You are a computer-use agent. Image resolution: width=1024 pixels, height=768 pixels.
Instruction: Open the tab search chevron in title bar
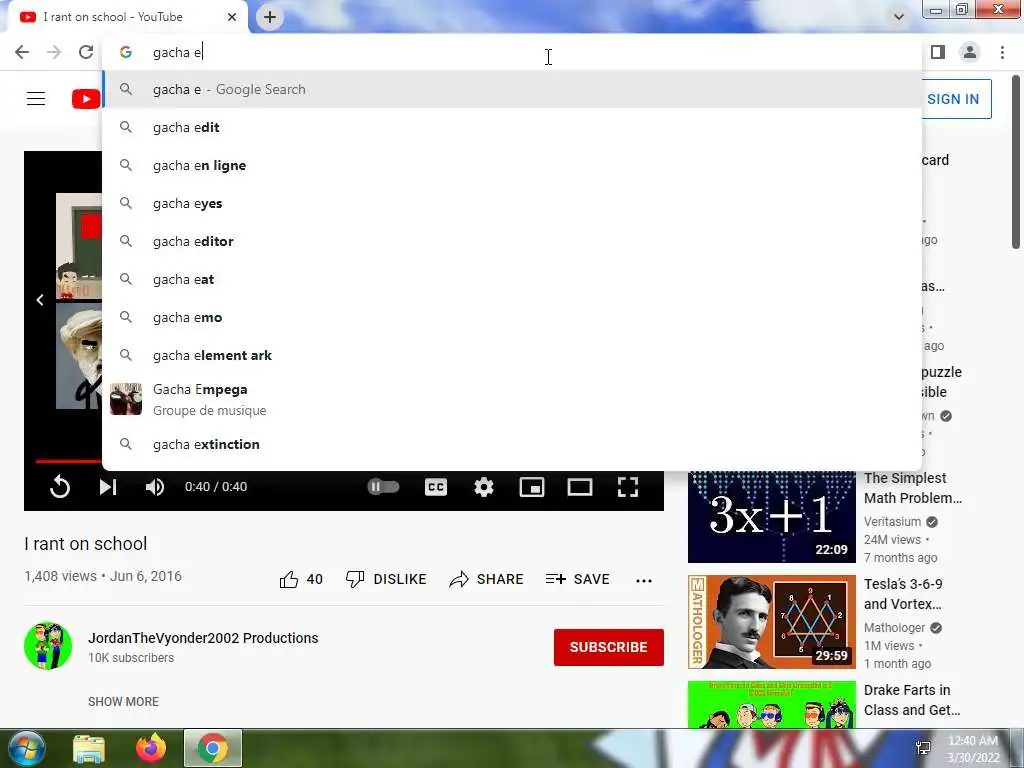(899, 17)
